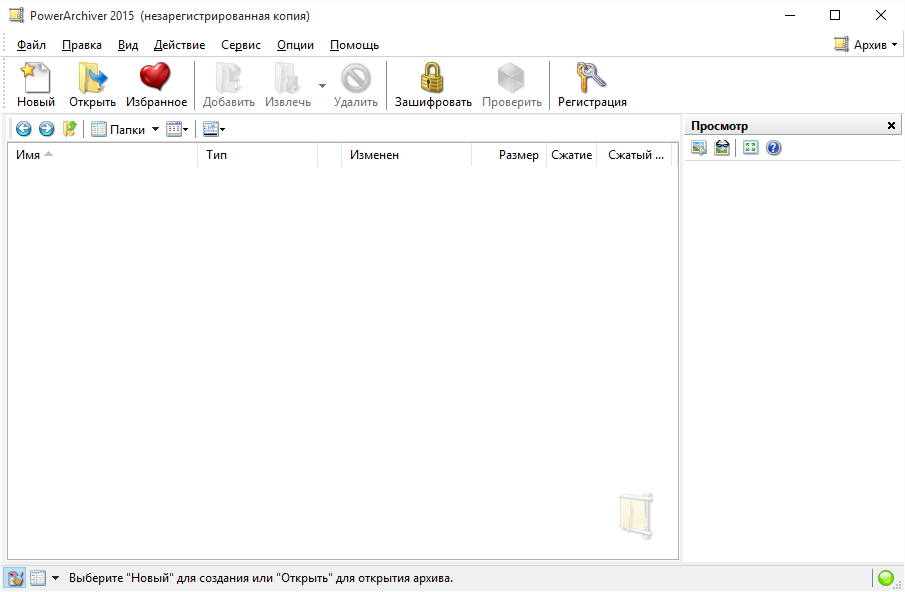Toggle the Папки folders view button
The image size is (905, 592).
click(x=118, y=129)
